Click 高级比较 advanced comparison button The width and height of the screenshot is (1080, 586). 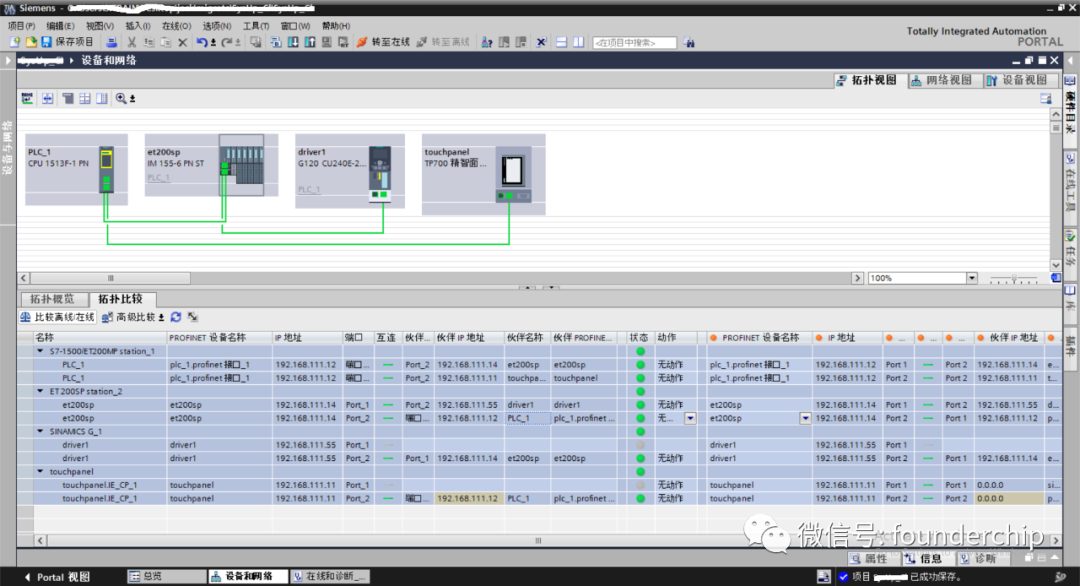point(133,317)
